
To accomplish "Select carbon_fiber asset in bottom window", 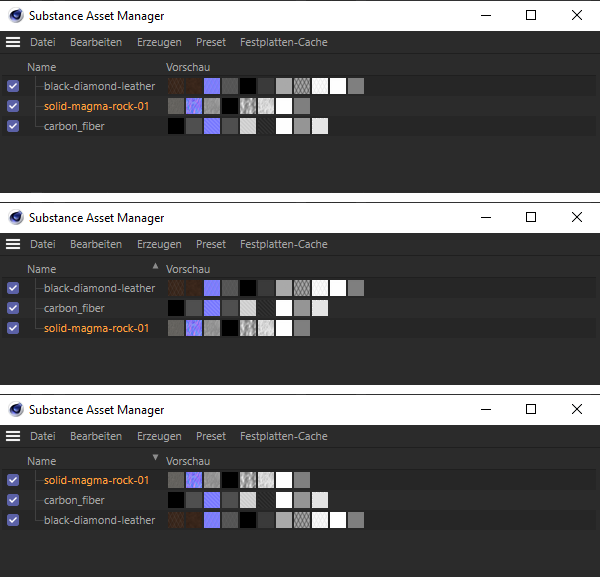I will click(74, 500).
